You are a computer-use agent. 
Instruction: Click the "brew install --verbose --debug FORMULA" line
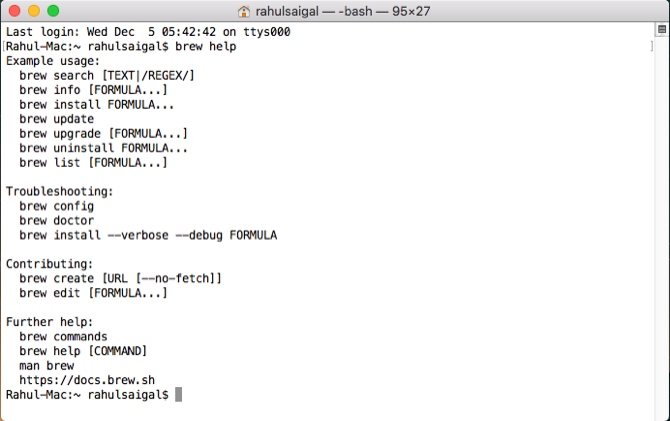(147, 235)
